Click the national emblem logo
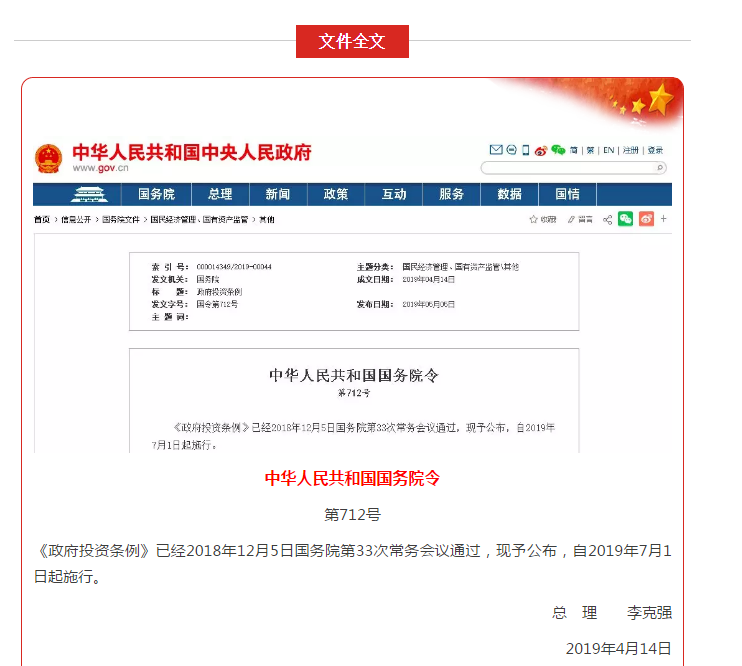The image size is (742, 666). pyautogui.click(x=48, y=158)
